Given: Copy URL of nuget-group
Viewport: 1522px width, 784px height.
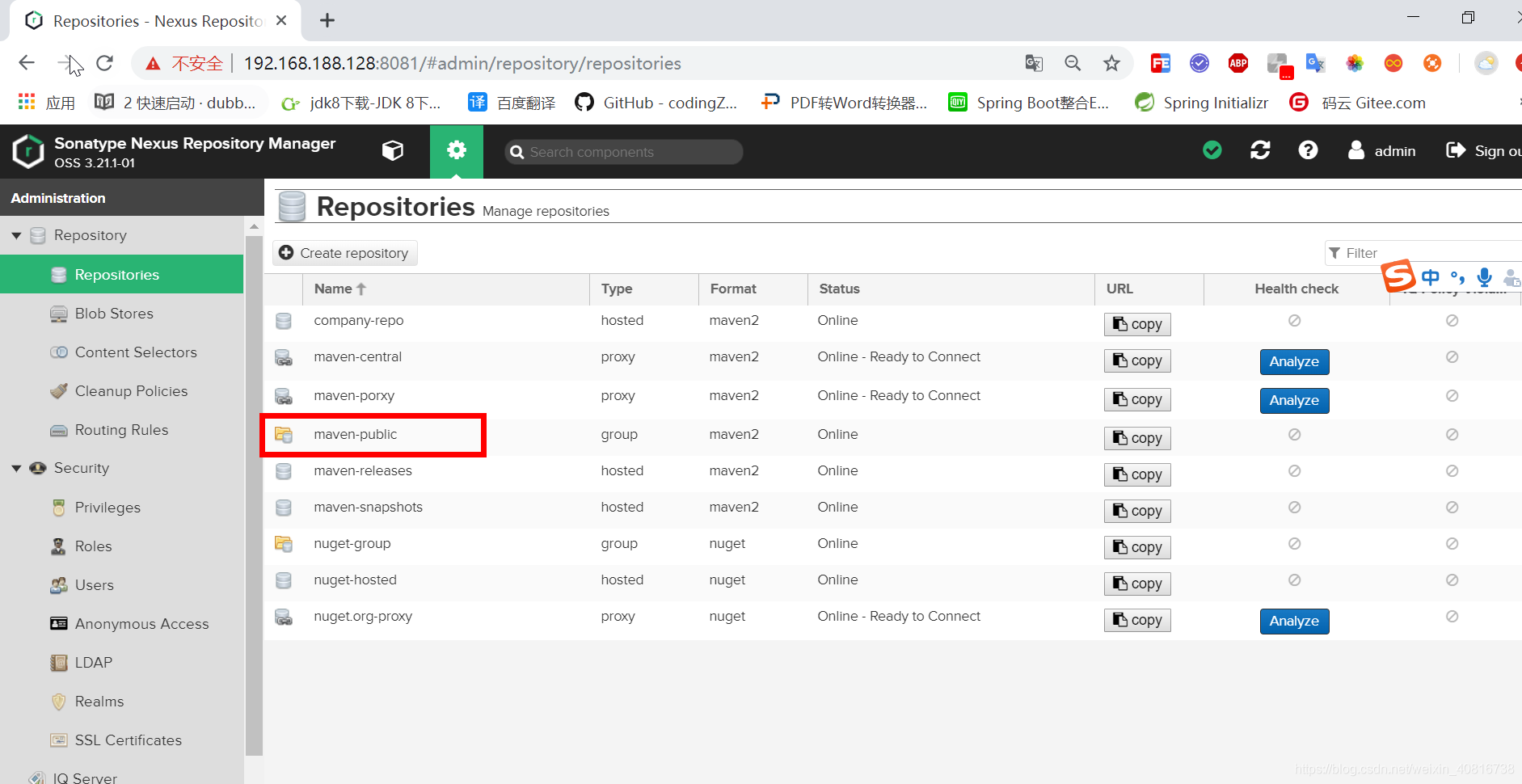Looking at the screenshot, I should tap(1137, 547).
